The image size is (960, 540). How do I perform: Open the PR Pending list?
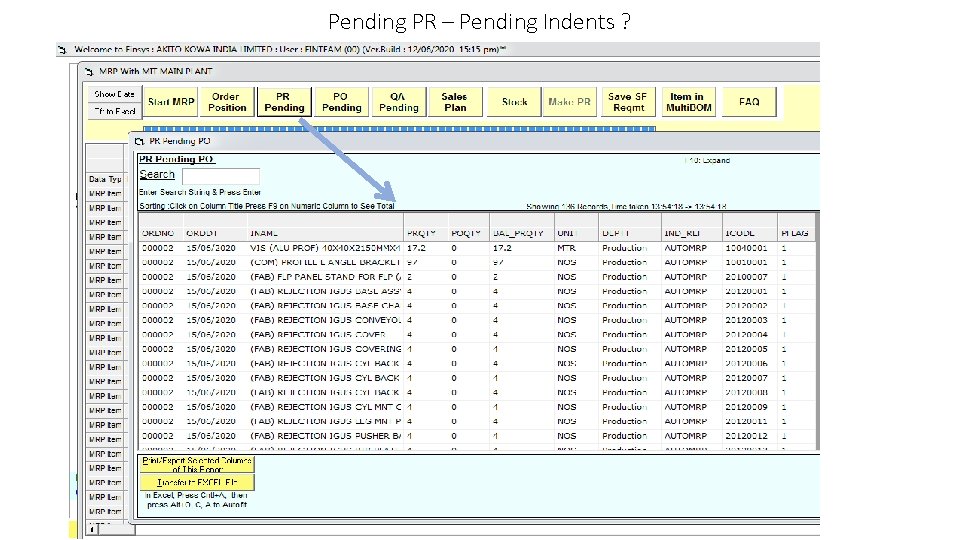[x=284, y=102]
